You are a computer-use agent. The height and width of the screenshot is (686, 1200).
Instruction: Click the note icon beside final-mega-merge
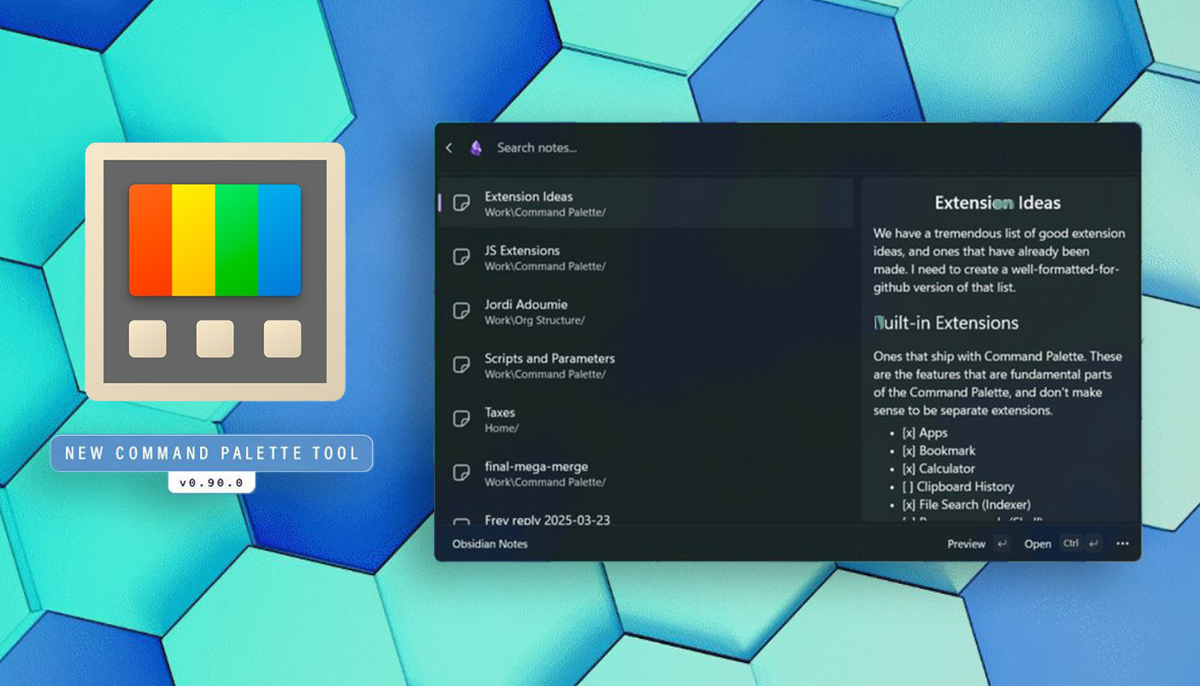(x=461, y=473)
